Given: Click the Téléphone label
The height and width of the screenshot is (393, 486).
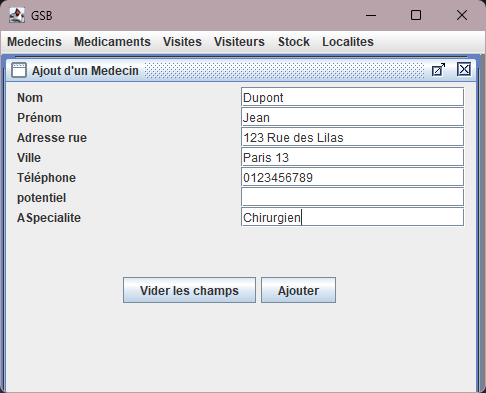Looking at the screenshot, I should point(46,178).
